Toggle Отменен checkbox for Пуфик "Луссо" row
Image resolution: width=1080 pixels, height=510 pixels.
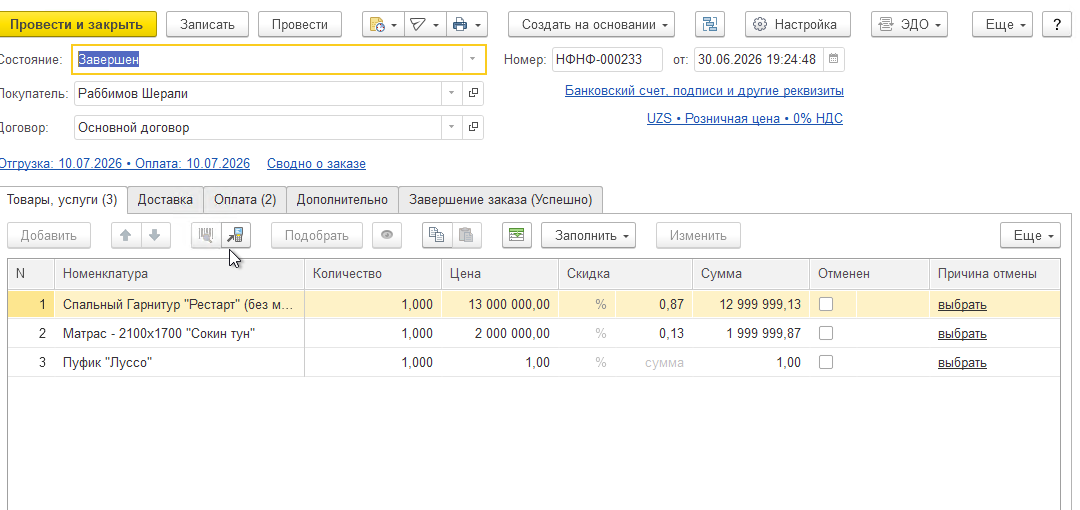(825, 362)
